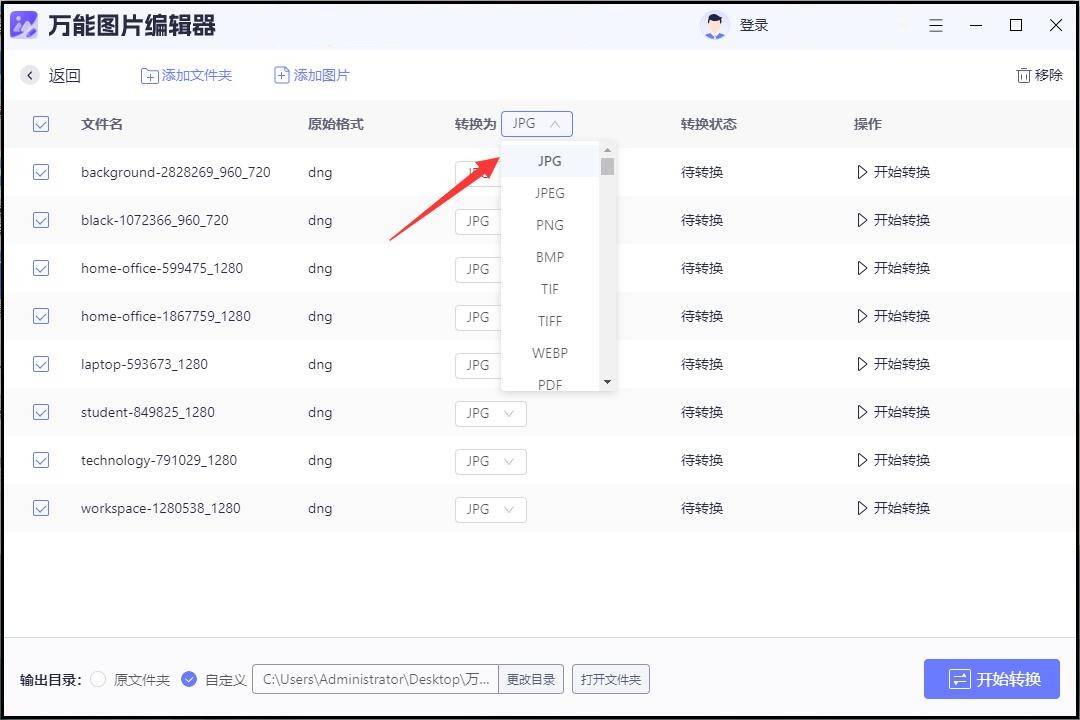Open format dropdown for student-849825_1280
This screenshot has height=720, width=1080.
[x=490, y=413]
